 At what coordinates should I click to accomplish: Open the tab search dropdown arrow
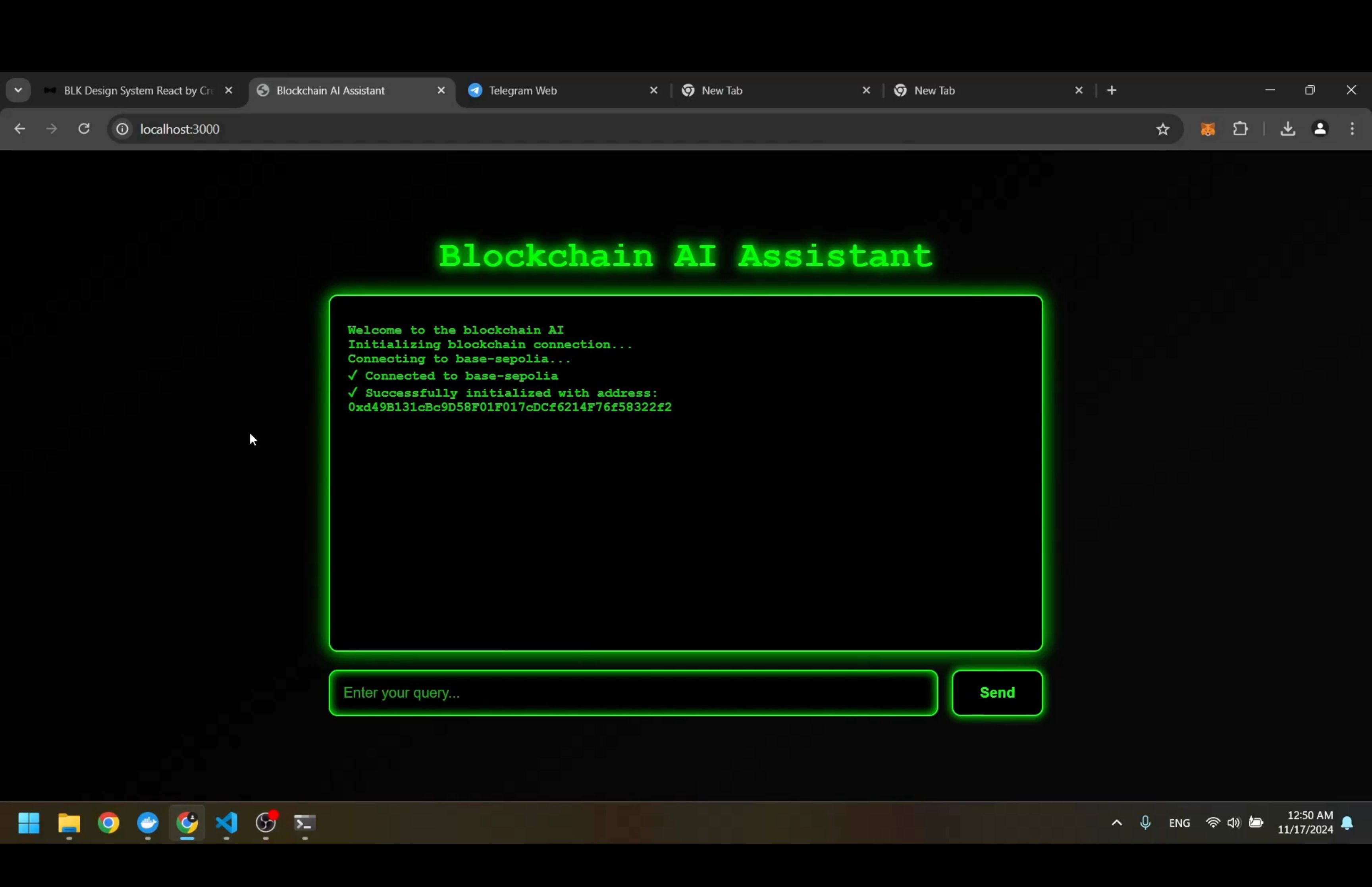pos(18,90)
